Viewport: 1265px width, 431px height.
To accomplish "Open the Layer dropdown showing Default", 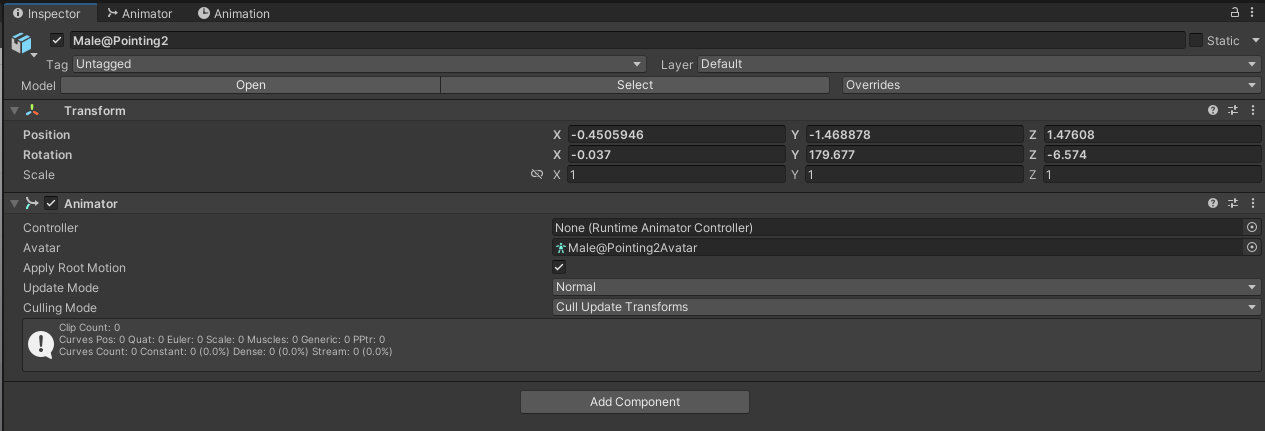I will pyautogui.click(x=979, y=64).
